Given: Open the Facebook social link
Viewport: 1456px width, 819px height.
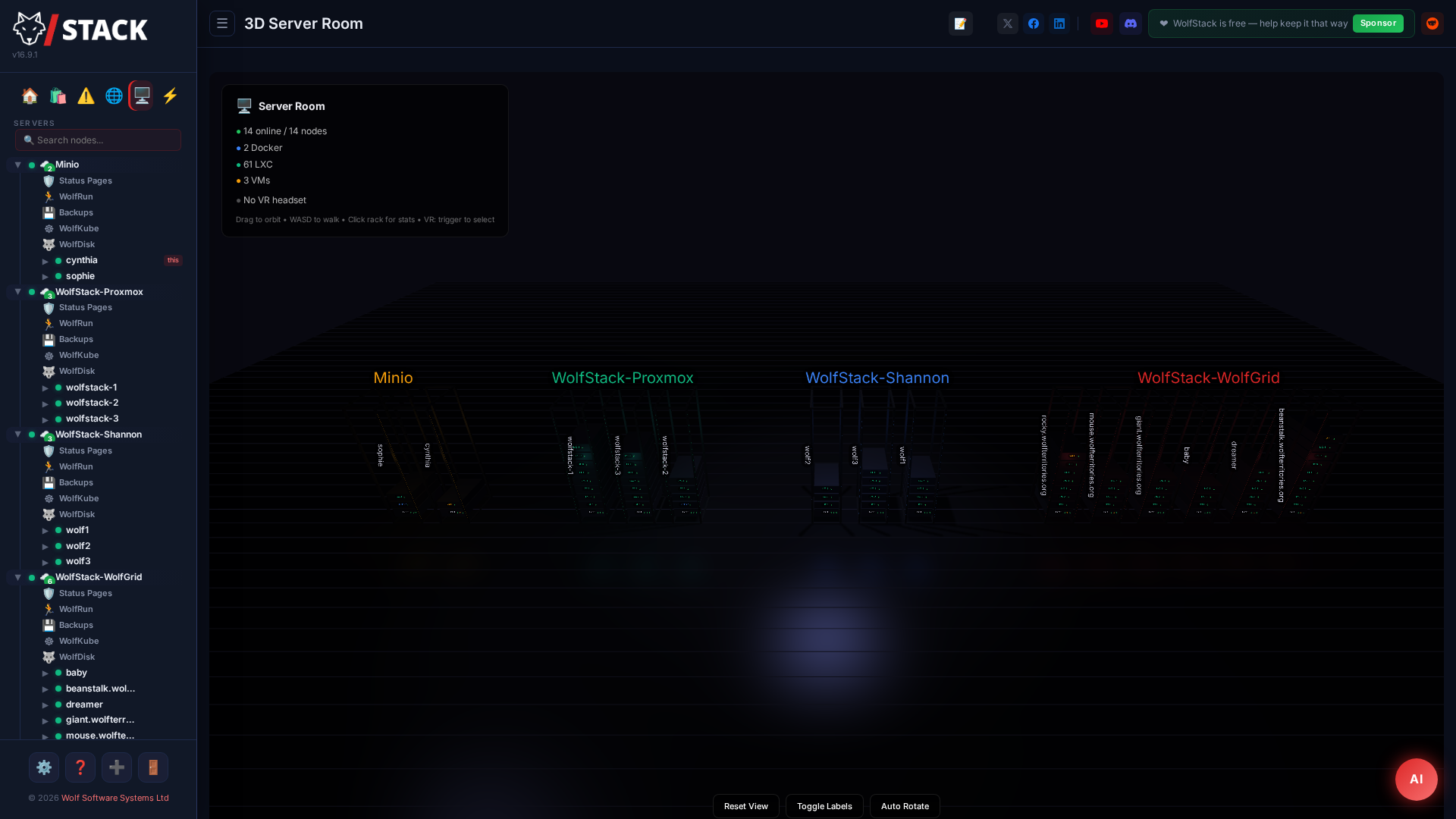Looking at the screenshot, I should click(x=1034, y=24).
